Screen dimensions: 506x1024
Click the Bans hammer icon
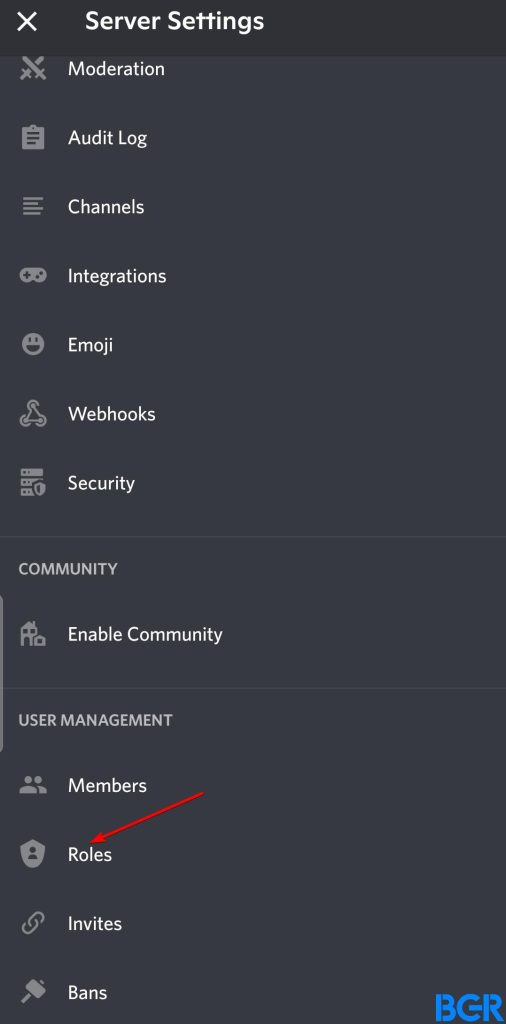click(x=33, y=993)
